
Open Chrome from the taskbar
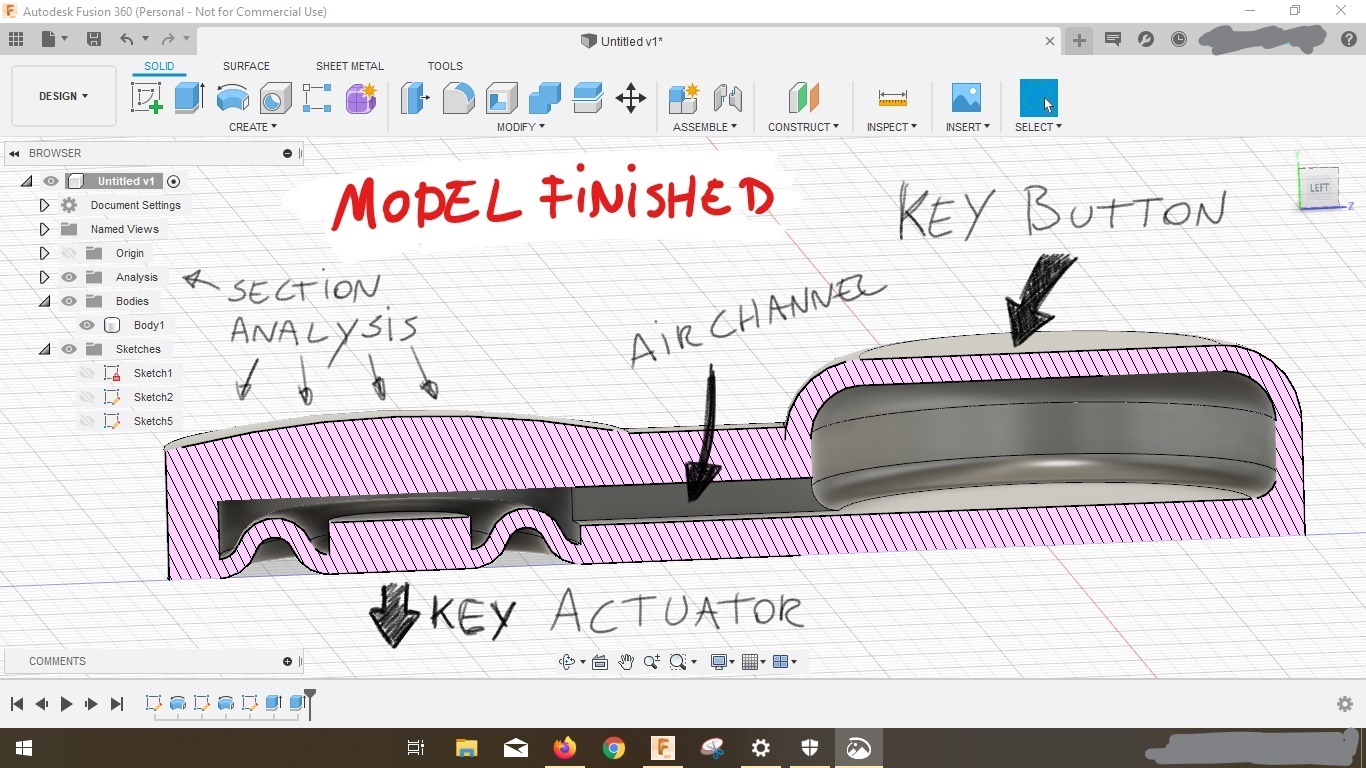point(614,748)
